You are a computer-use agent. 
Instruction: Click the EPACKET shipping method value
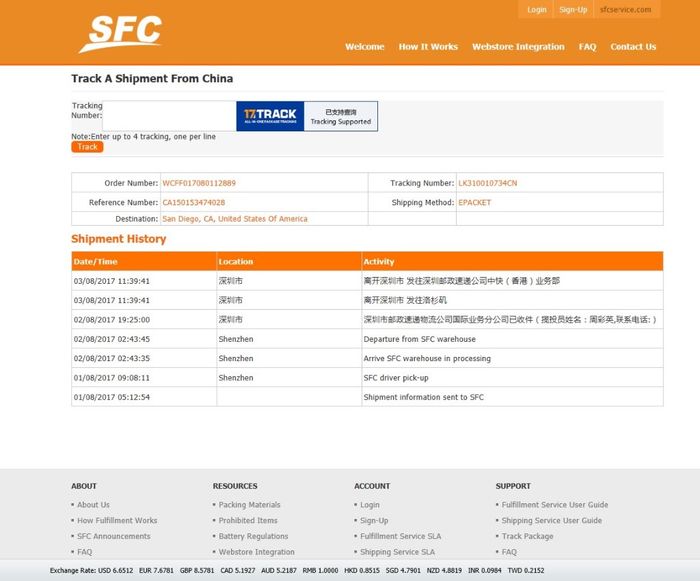pyautogui.click(x=474, y=202)
